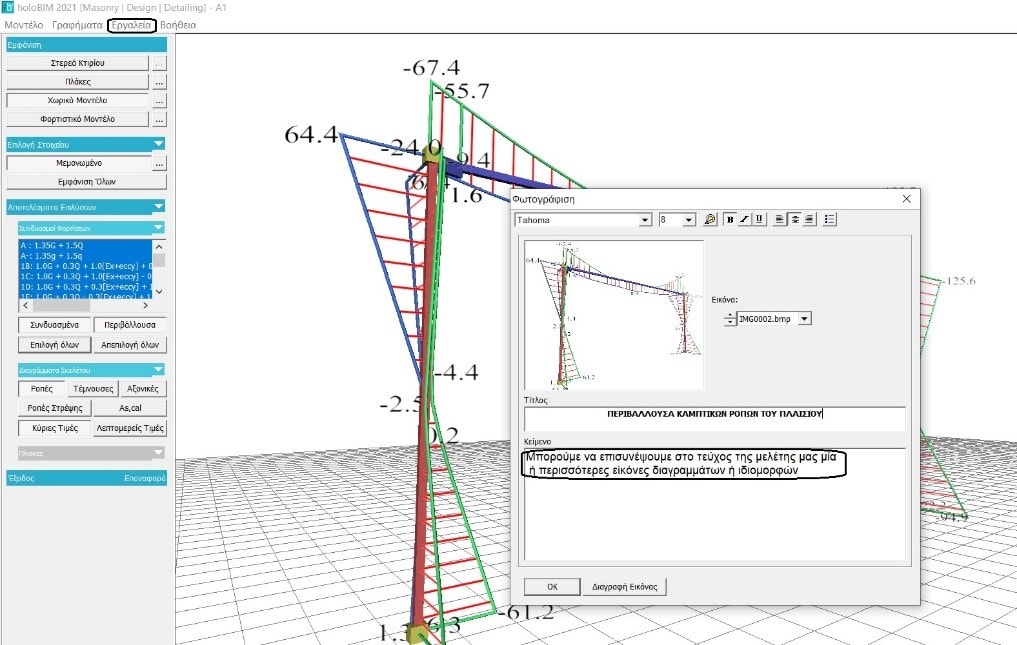Click the combination list scroll-up arrow
Screen dimensions: 1017x645
(x=159, y=247)
